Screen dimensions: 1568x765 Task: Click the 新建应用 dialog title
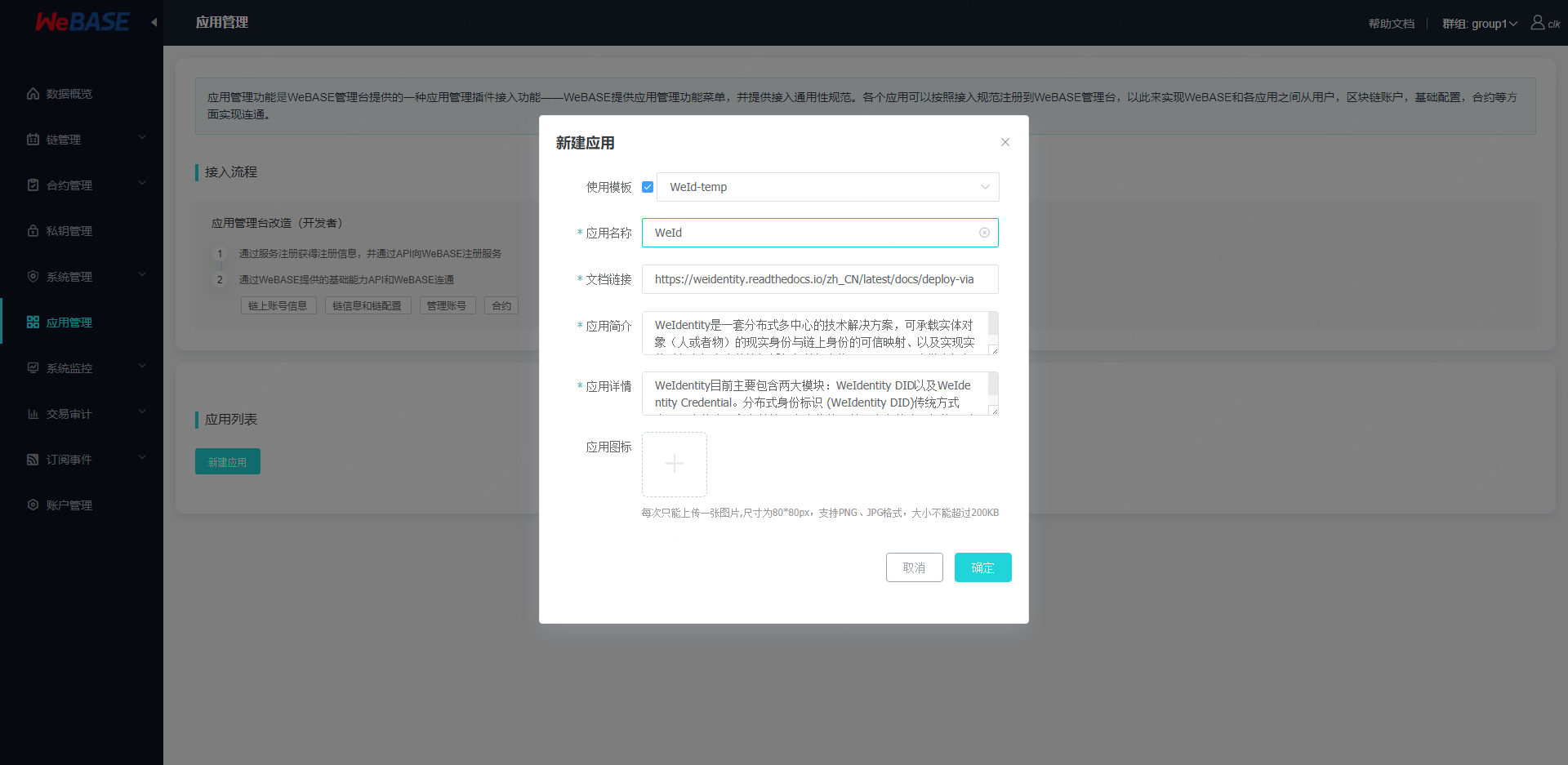pos(586,143)
